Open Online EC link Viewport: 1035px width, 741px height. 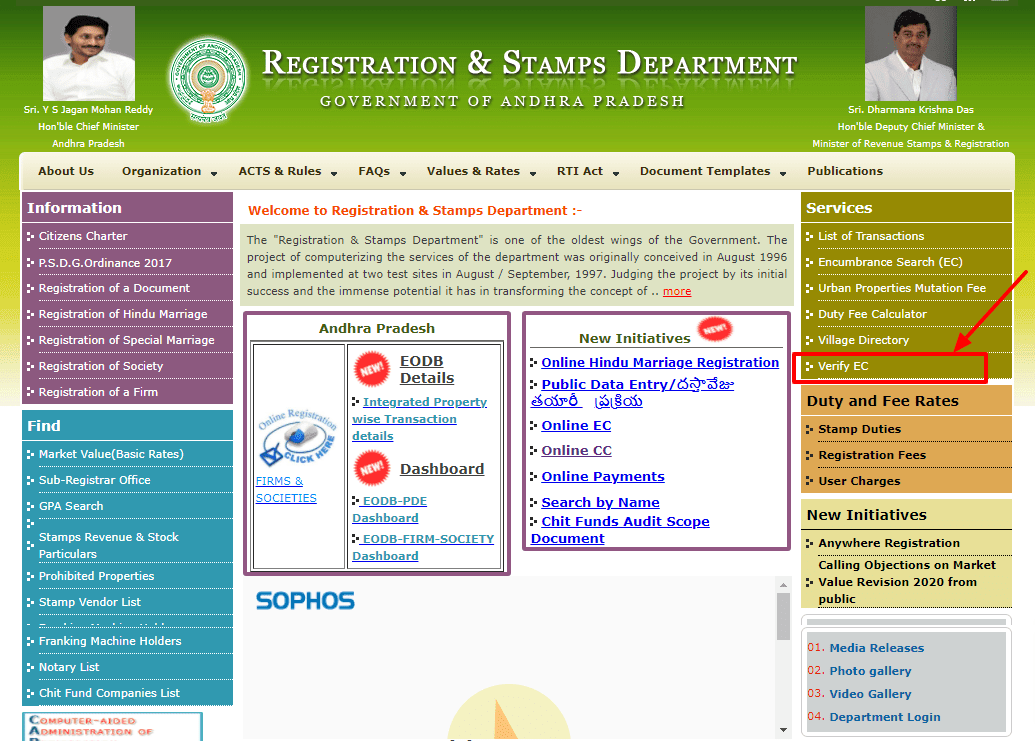(576, 426)
